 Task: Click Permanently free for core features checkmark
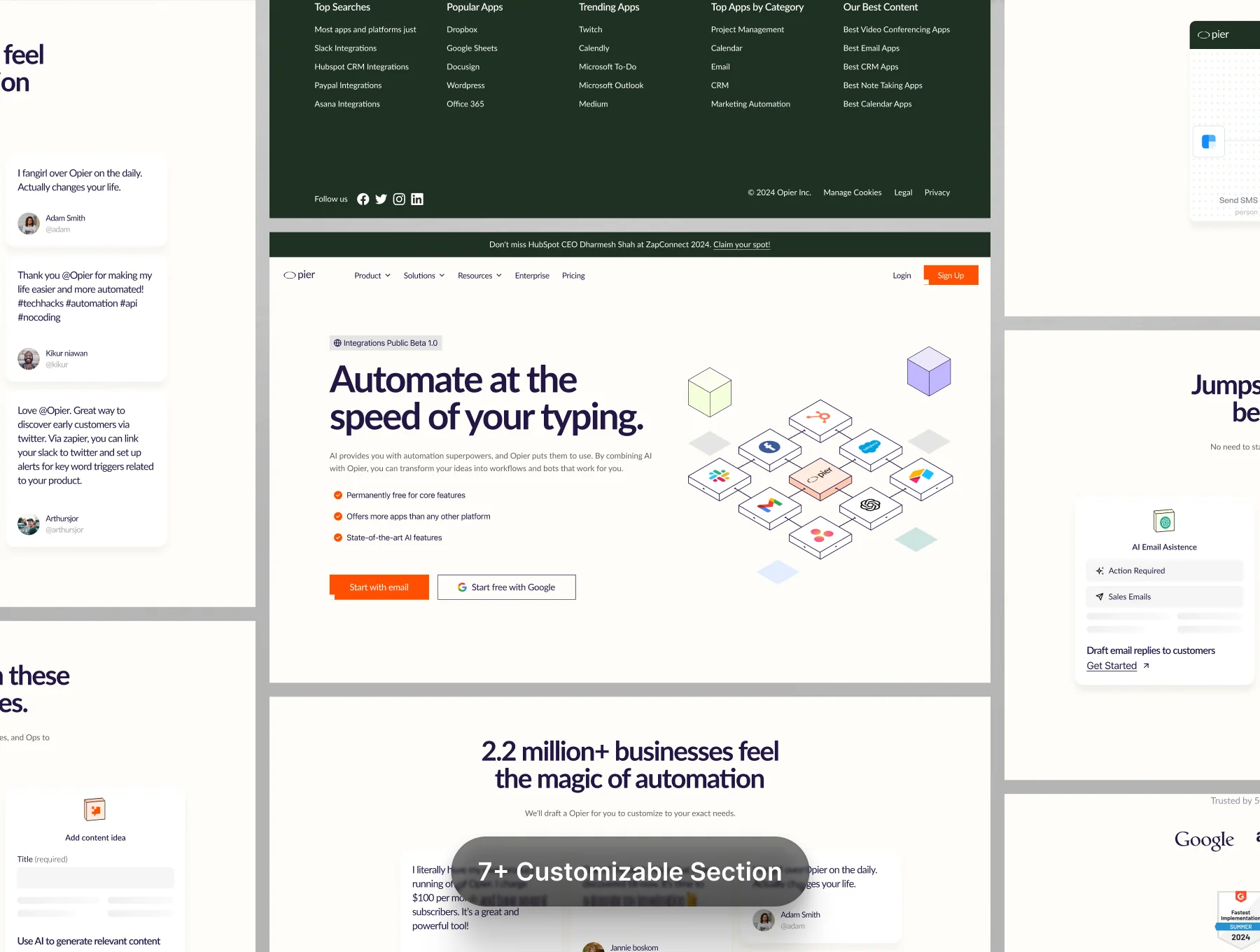click(x=337, y=495)
